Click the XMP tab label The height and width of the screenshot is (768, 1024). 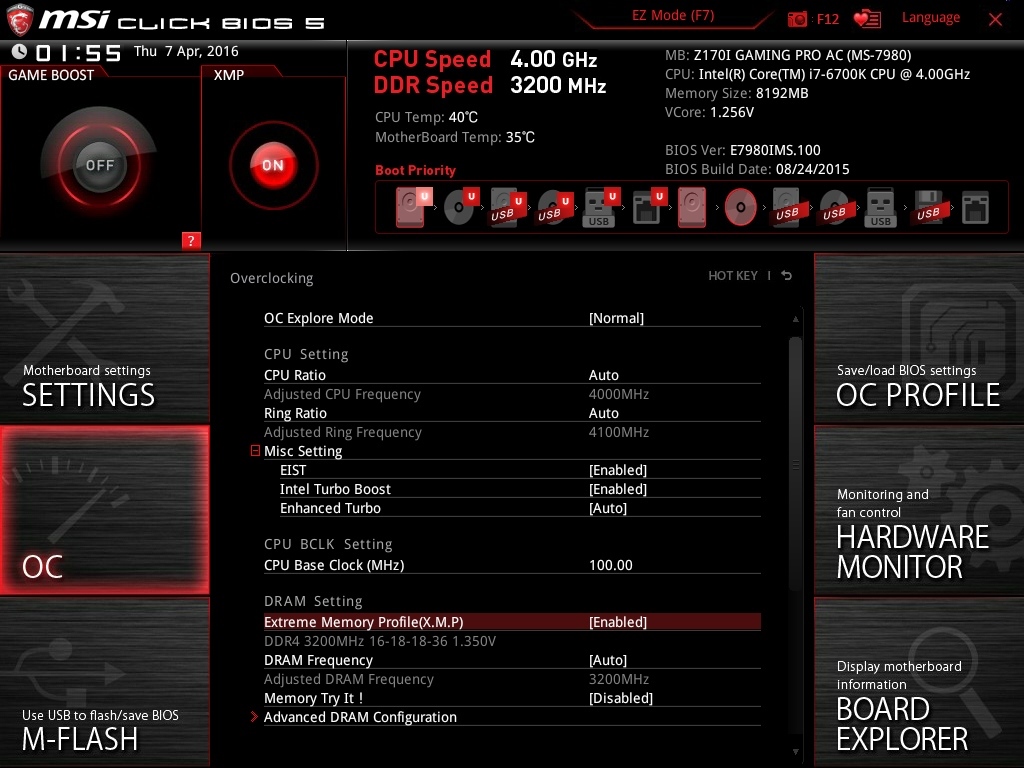229,75
